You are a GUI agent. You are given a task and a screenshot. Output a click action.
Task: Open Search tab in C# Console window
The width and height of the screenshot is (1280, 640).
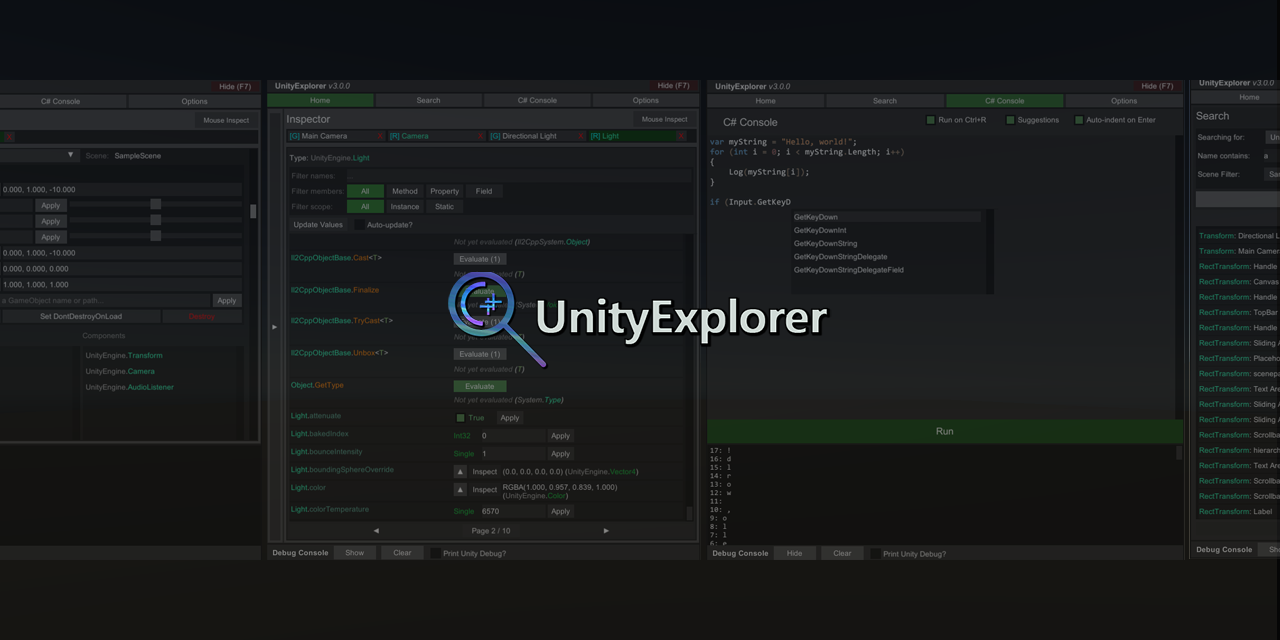(x=885, y=100)
